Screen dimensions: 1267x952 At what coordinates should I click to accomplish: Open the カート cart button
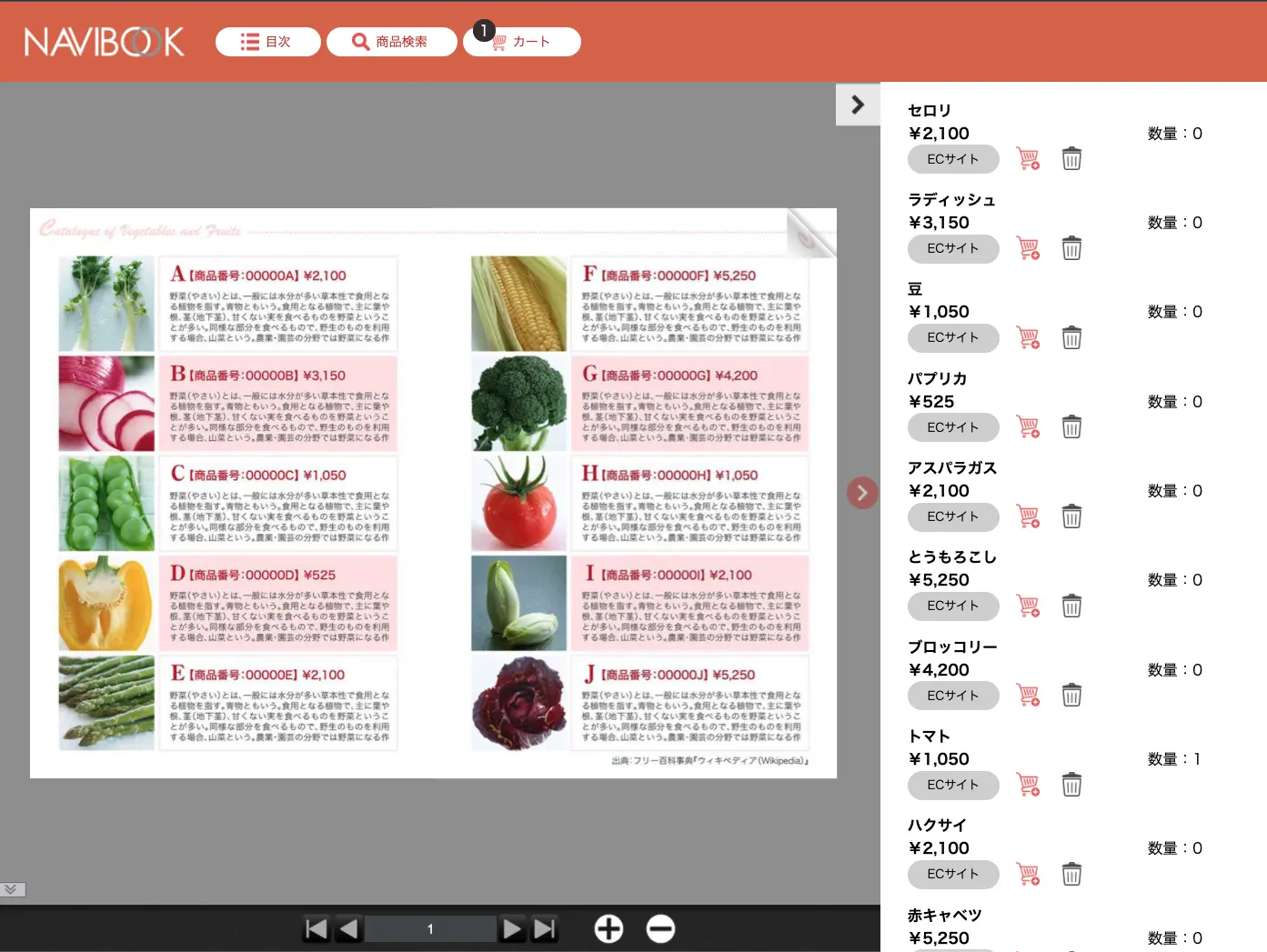(x=522, y=42)
